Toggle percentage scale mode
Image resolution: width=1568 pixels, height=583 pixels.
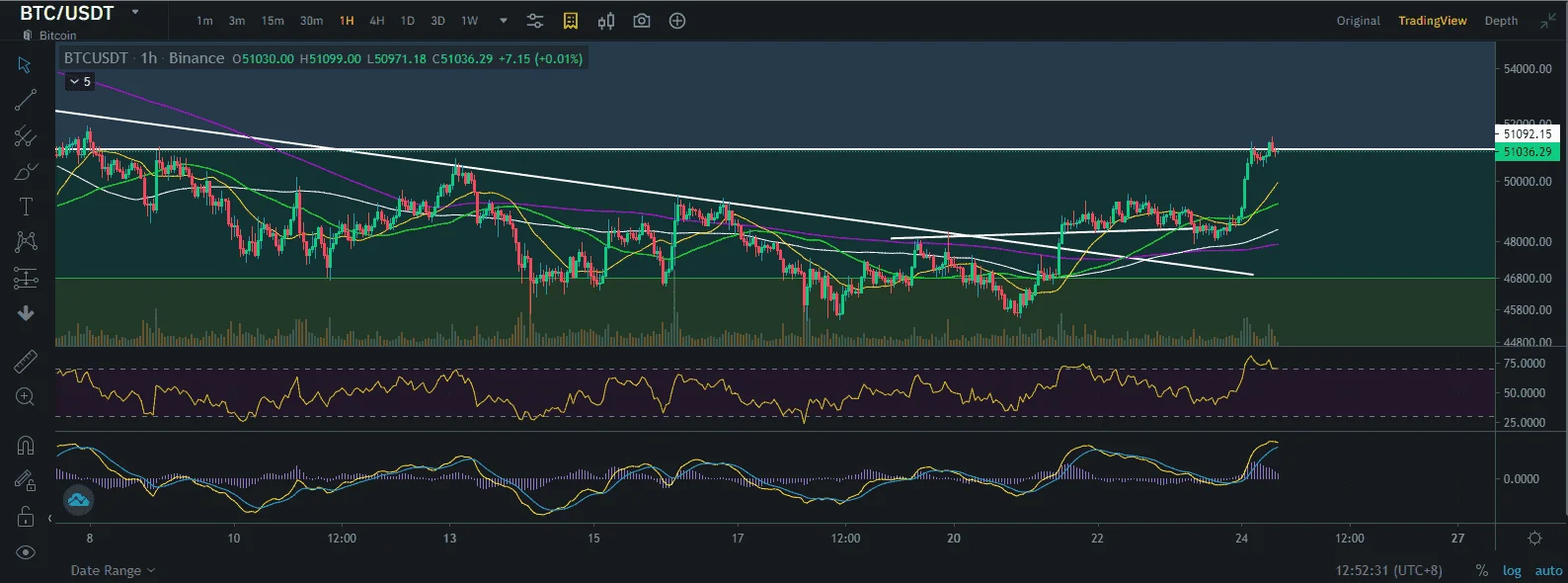click(x=1481, y=571)
